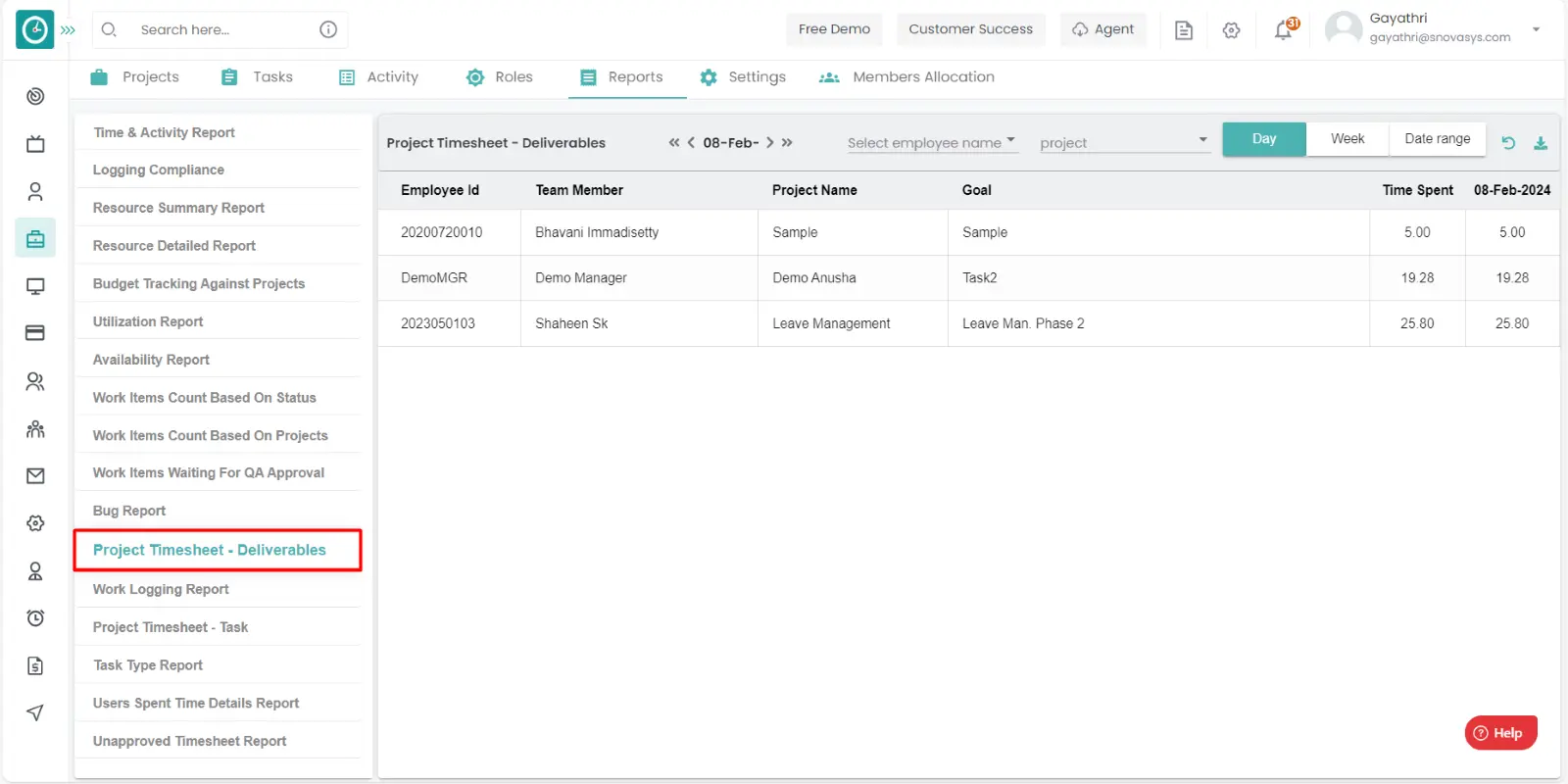Click the paper plane sidebar icon
1568x784 pixels.
tap(35, 713)
